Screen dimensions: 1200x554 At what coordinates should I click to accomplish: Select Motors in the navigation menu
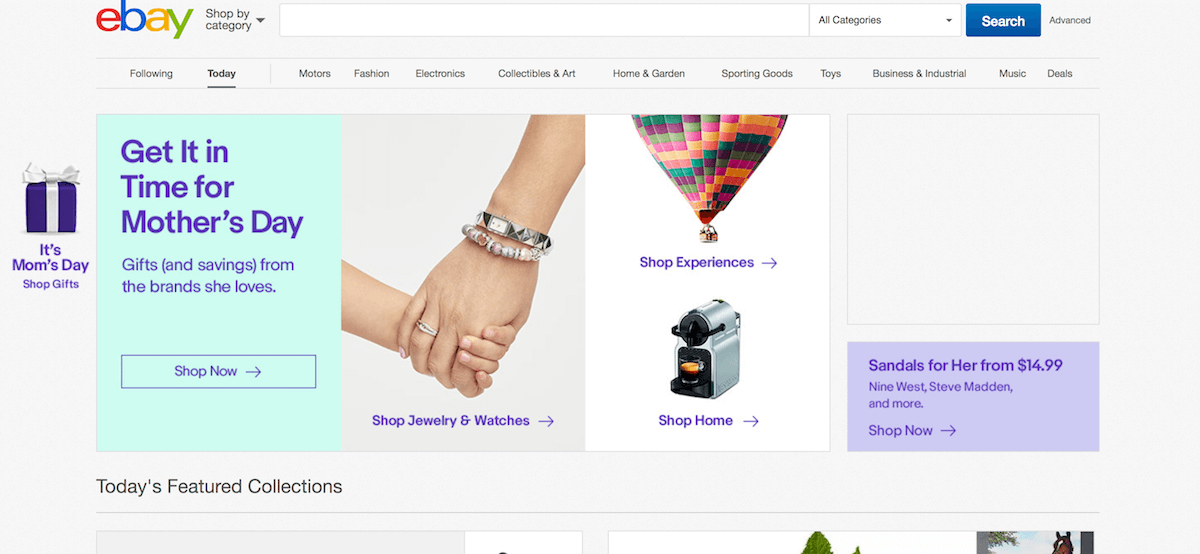point(315,74)
